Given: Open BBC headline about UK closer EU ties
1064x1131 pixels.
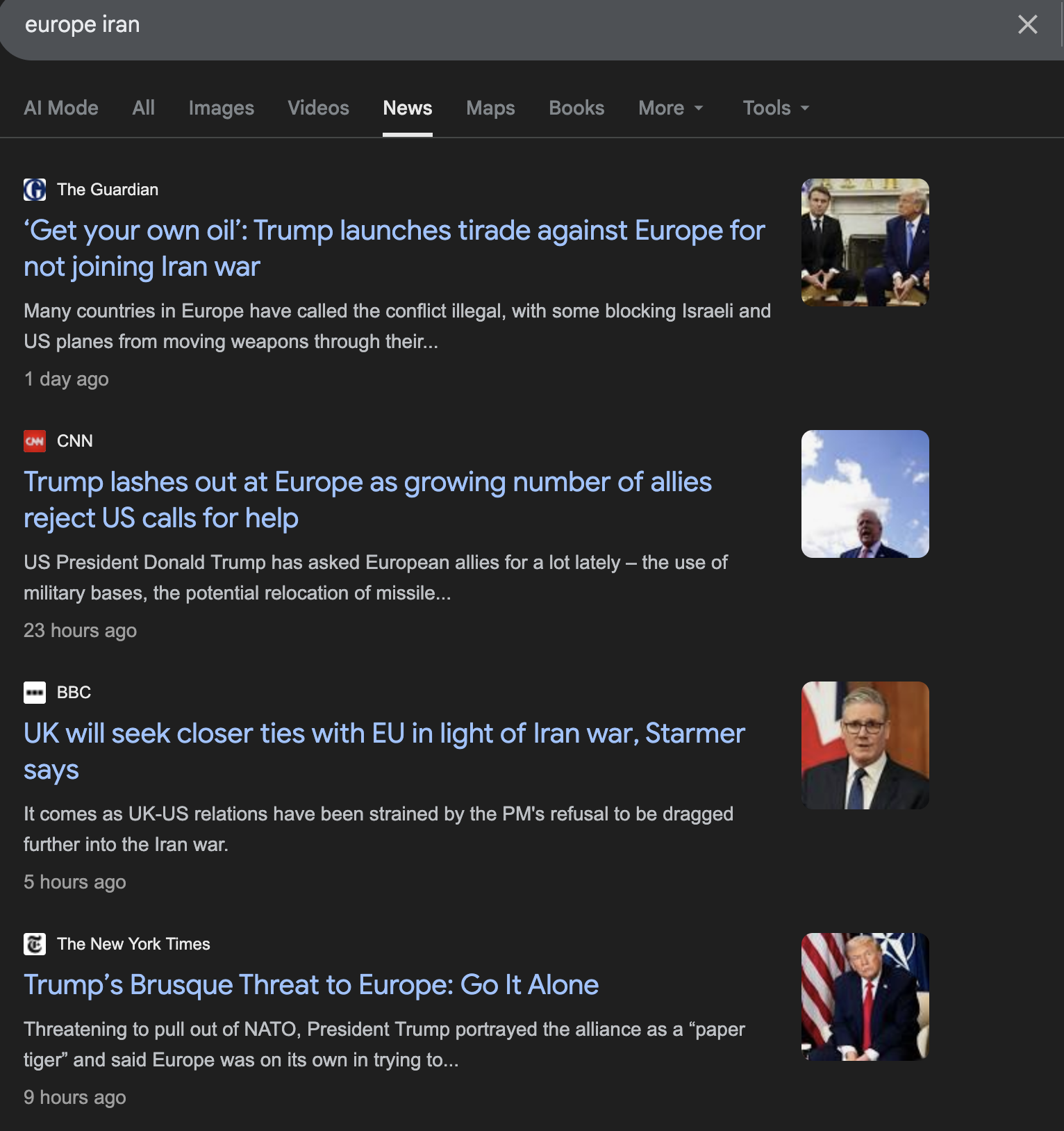Looking at the screenshot, I should pos(384,752).
